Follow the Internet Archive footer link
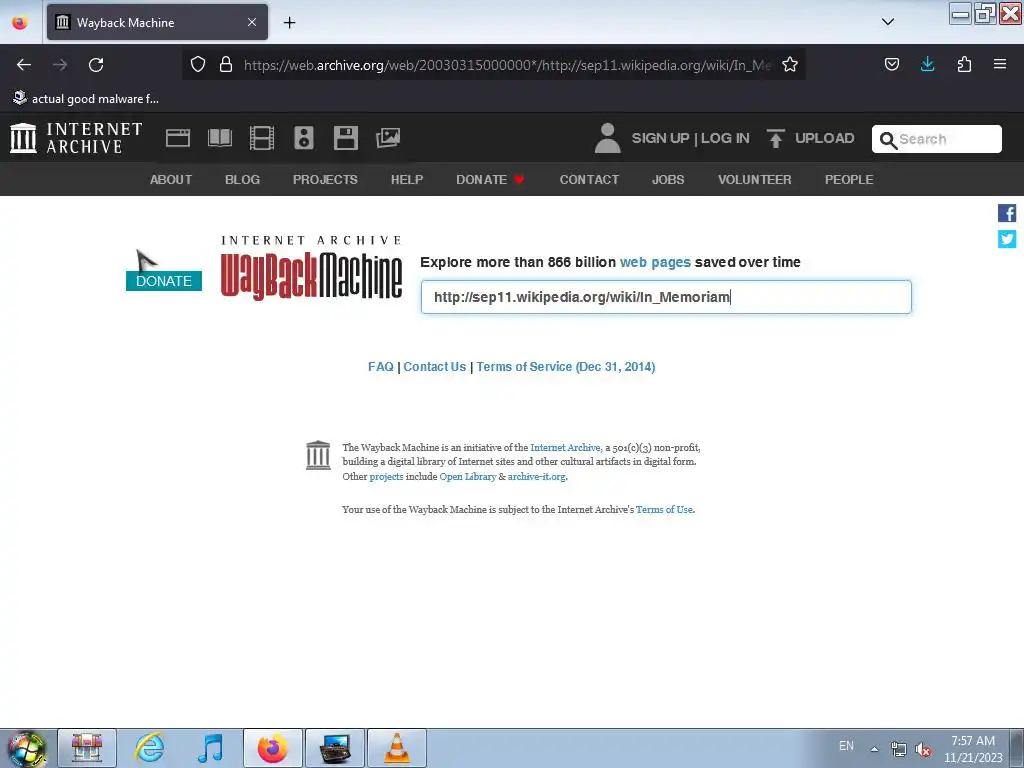This screenshot has width=1024, height=768. tap(566, 447)
